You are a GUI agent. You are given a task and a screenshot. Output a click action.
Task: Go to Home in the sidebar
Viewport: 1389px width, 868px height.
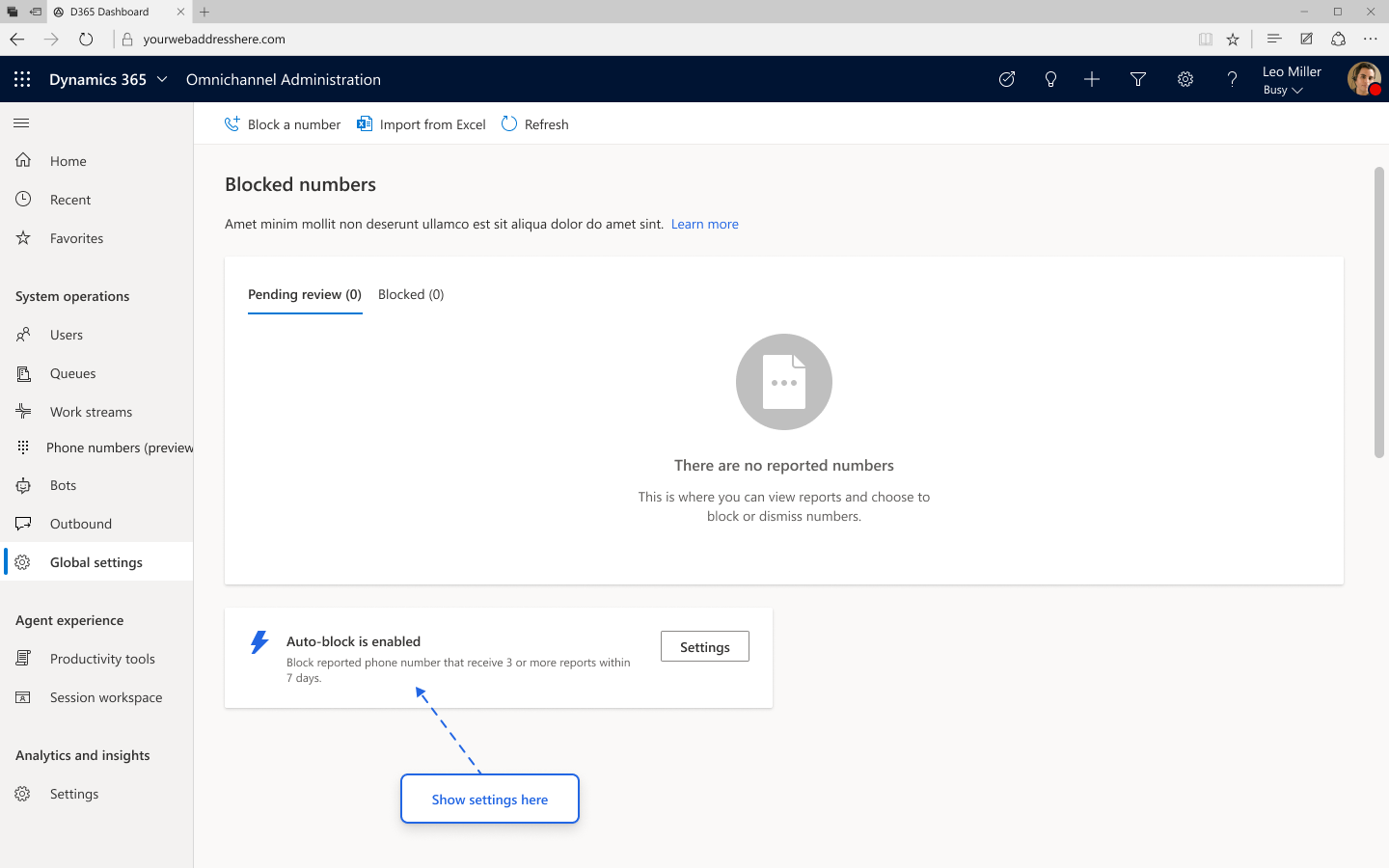pyautogui.click(x=96, y=161)
